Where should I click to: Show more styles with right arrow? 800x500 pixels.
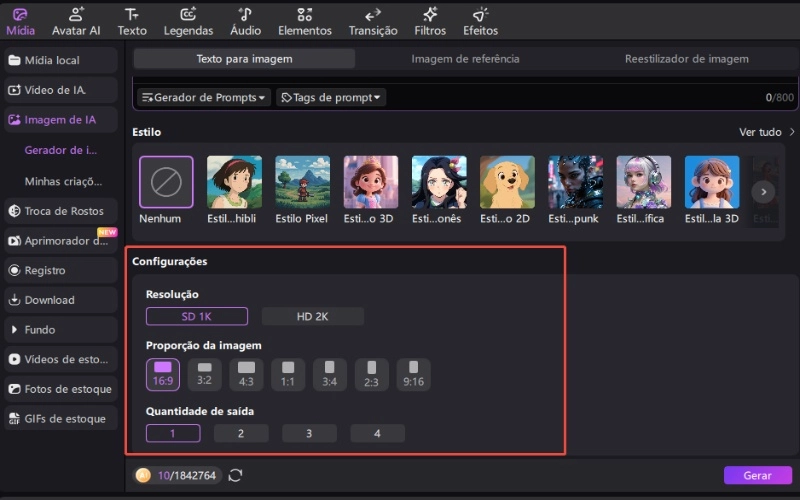763,192
